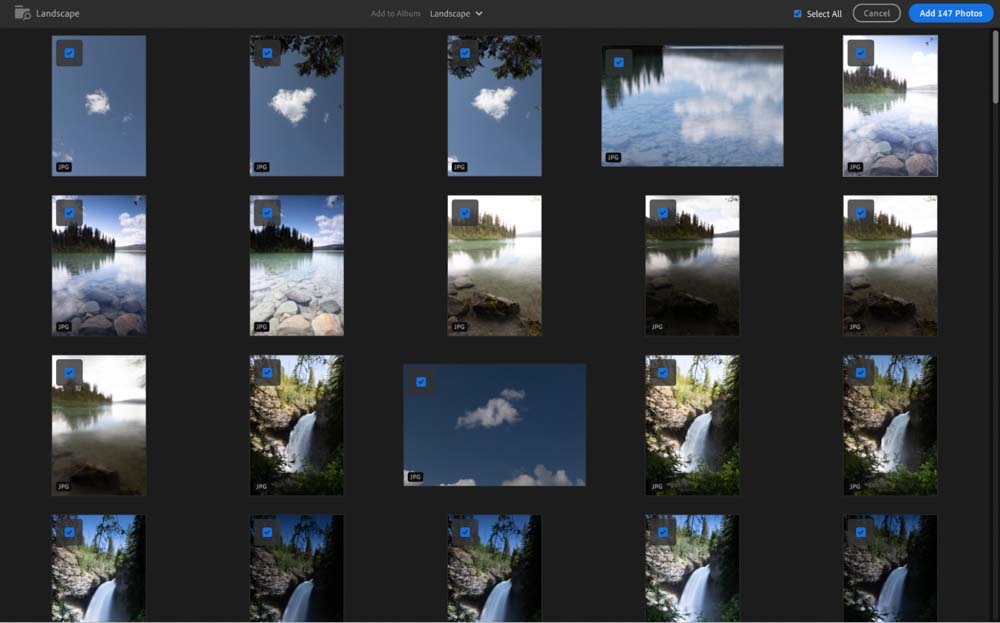Open the Landscape album dropdown
The image size is (1000, 623).
(456, 13)
